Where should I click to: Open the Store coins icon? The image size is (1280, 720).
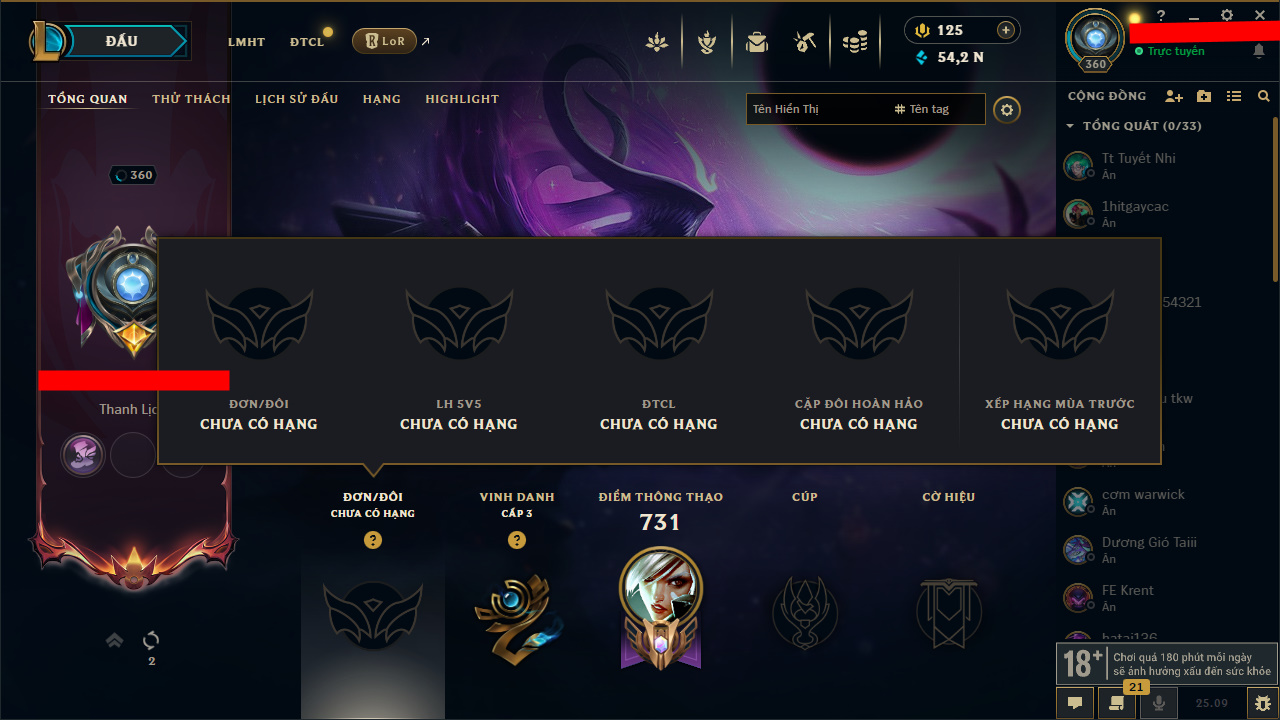tap(854, 42)
